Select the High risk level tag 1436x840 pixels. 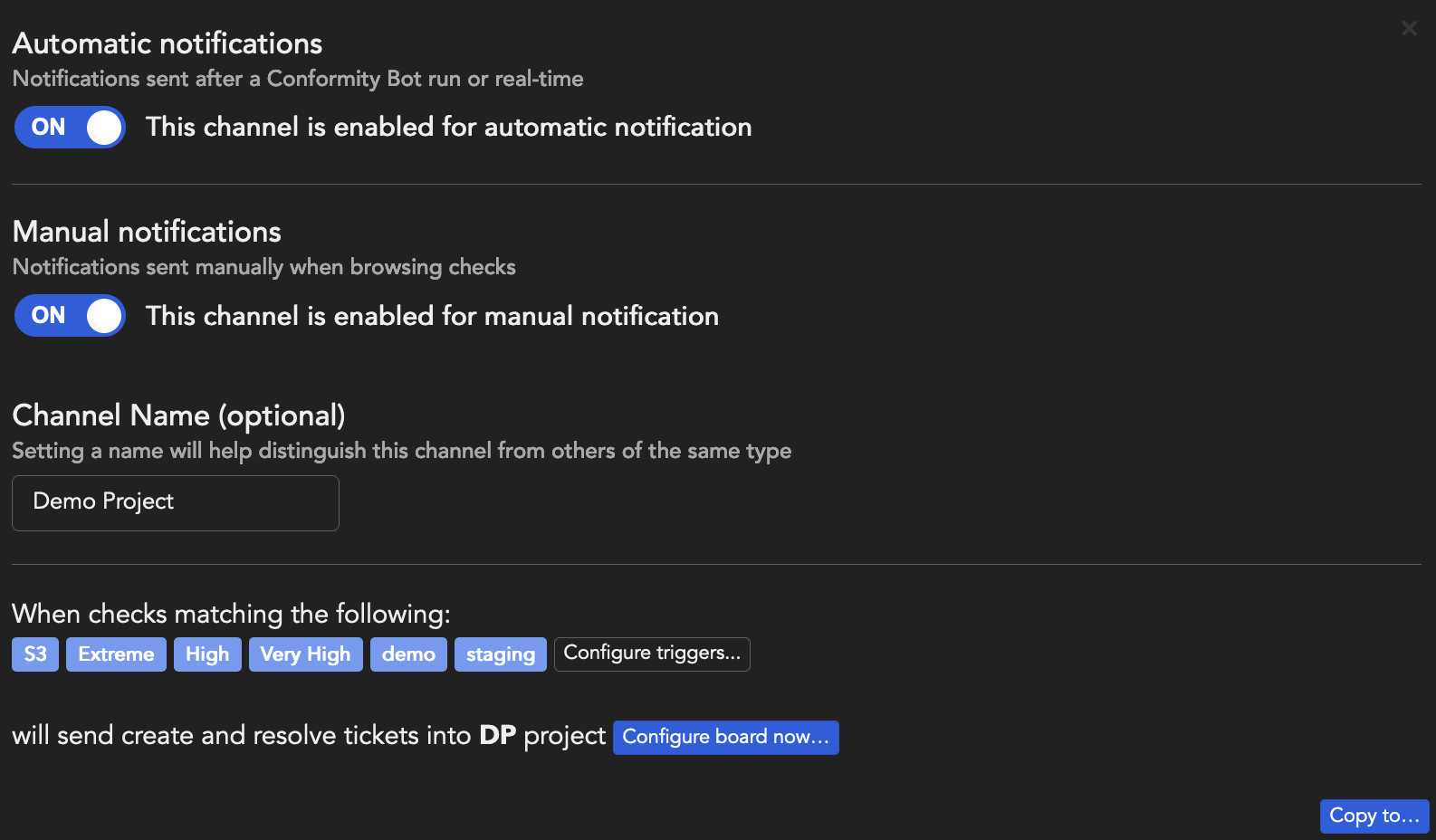pyautogui.click(x=207, y=654)
